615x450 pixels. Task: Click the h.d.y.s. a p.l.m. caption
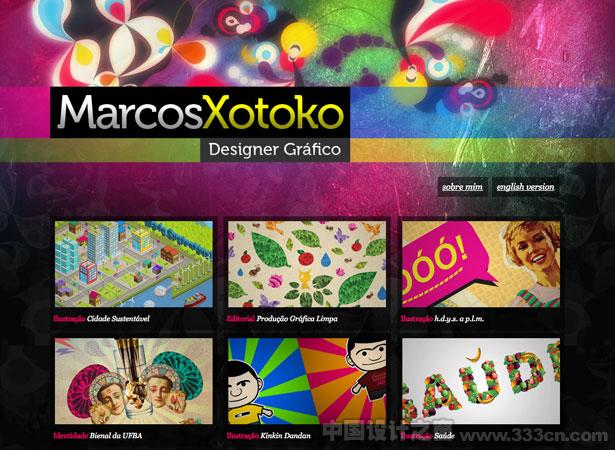pos(459,319)
